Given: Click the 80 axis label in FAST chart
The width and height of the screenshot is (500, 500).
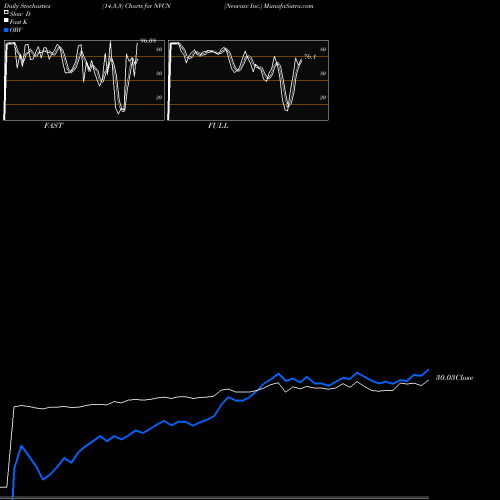Looking at the screenshot, I should [159, 50].
